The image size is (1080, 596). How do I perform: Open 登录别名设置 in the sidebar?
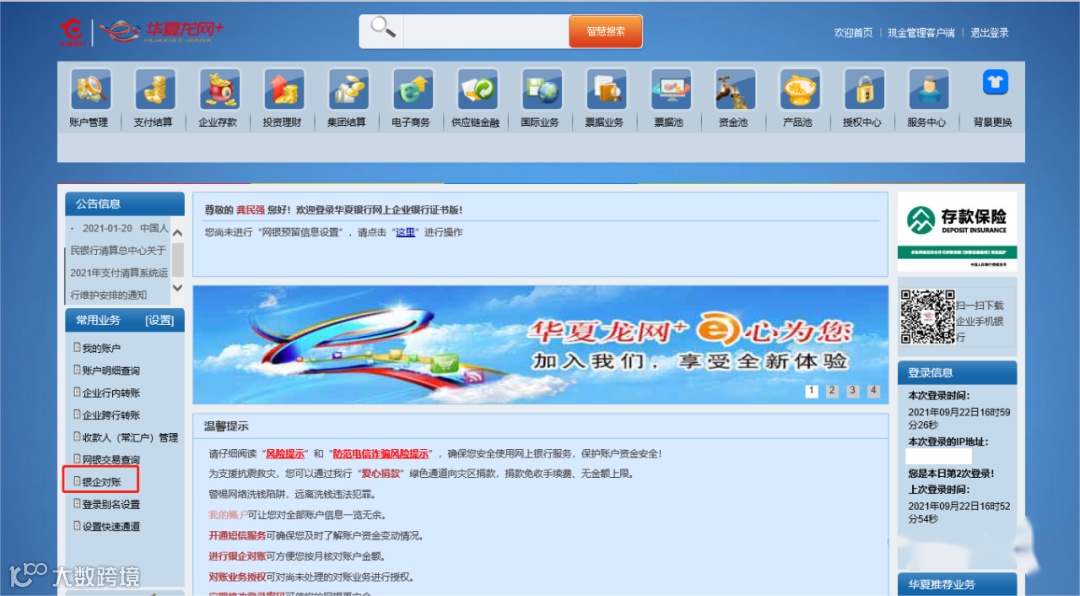(x=111, y=504)
